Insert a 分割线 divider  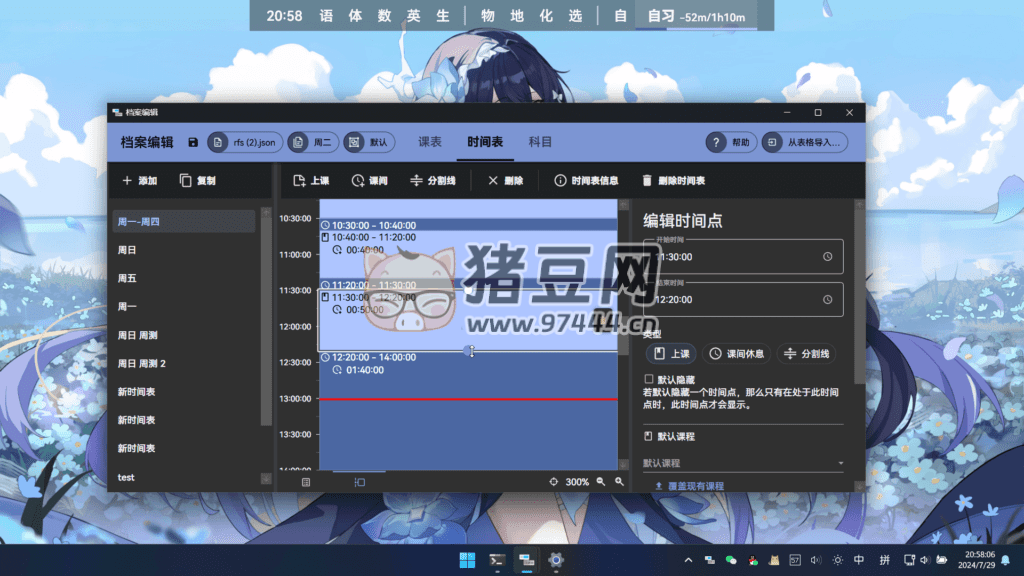tap(432, 181)
